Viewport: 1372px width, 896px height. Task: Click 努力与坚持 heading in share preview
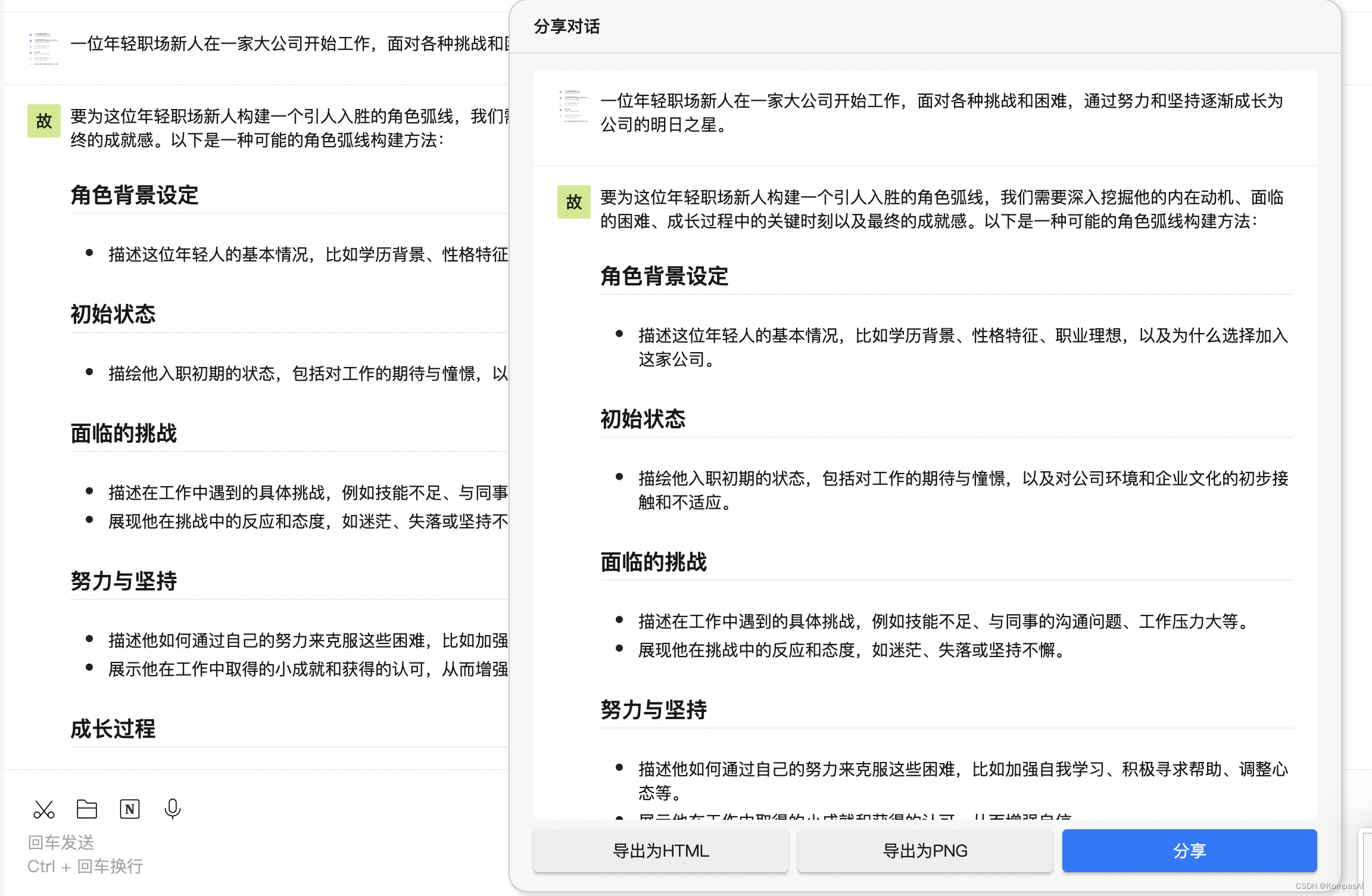(x=654, y=710)
